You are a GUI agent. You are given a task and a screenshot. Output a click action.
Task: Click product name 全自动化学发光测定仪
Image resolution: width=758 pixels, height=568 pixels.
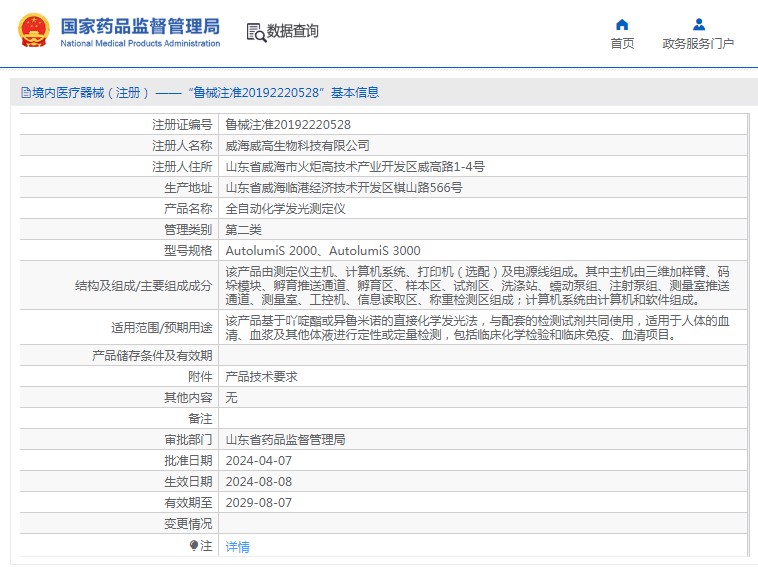point(285,209)
